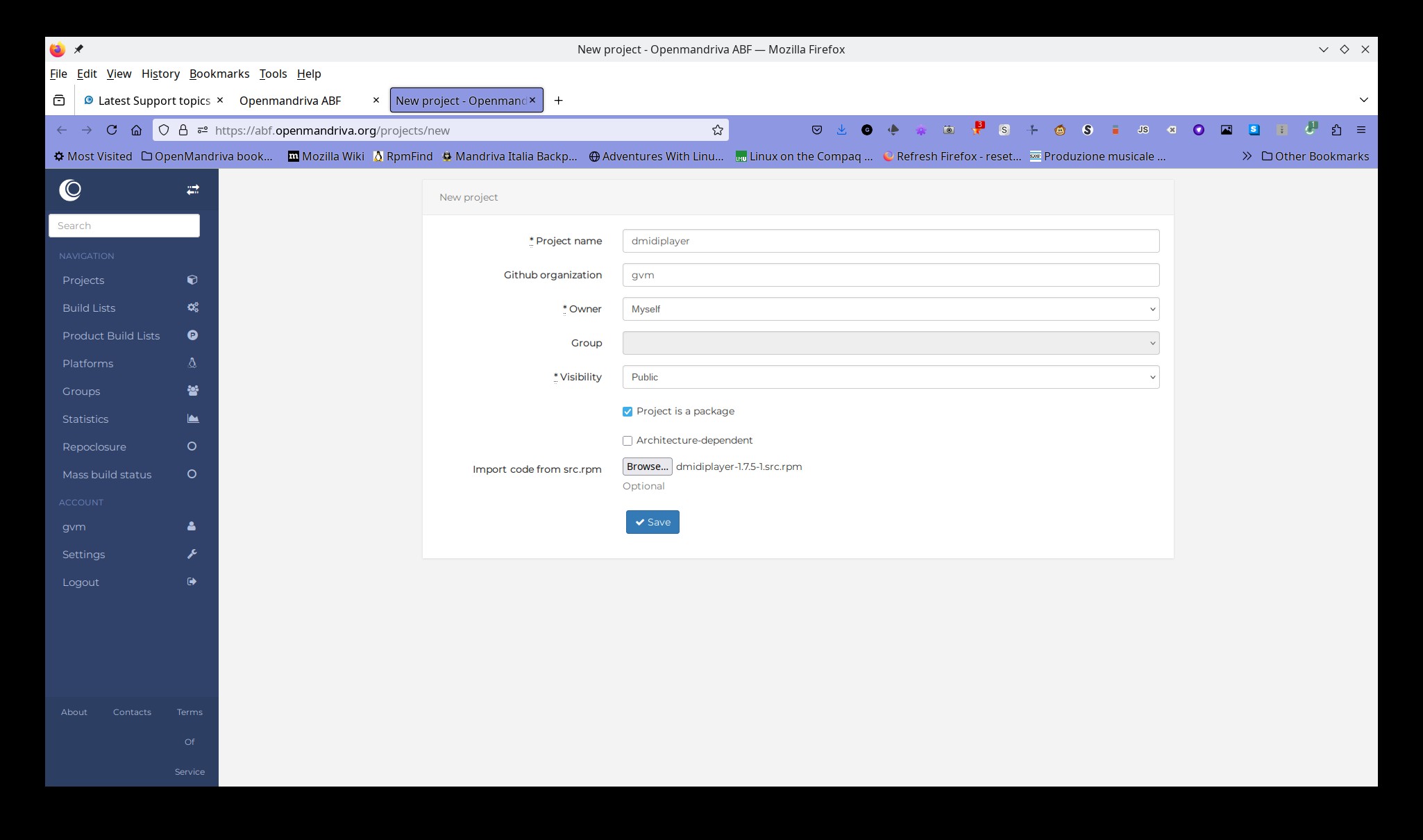Viewport: 1423px width, 840px height.
Task: Click the Github organization input field
Action: point(891,275)
